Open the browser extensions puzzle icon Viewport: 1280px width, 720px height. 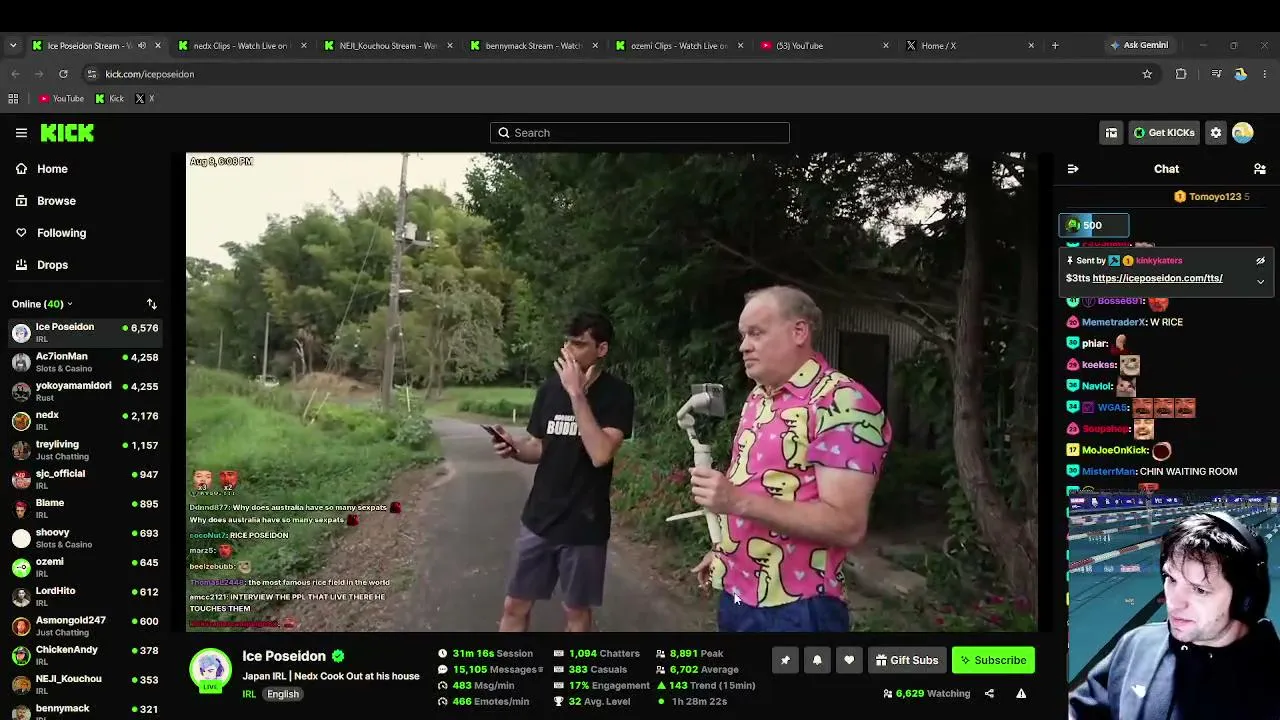[x=1181, y=74]
